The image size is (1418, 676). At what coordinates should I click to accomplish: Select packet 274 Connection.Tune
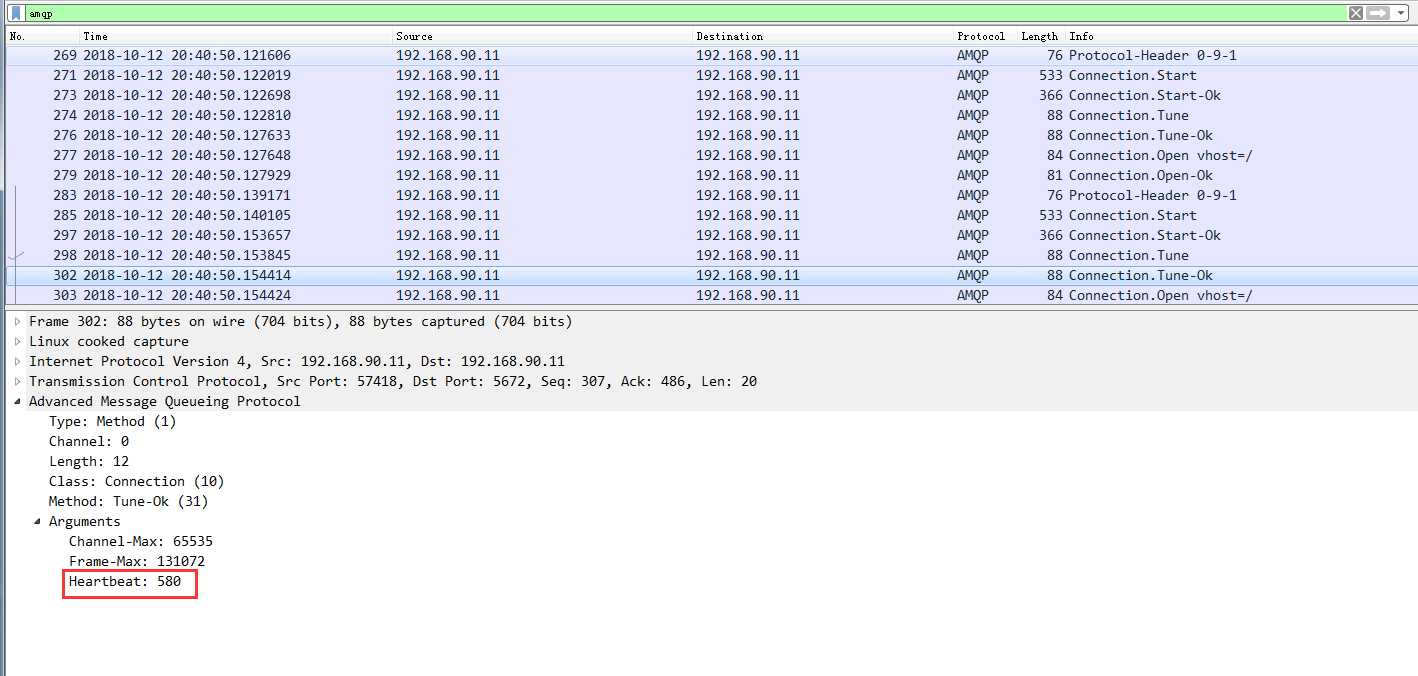[x=711, y=115]
